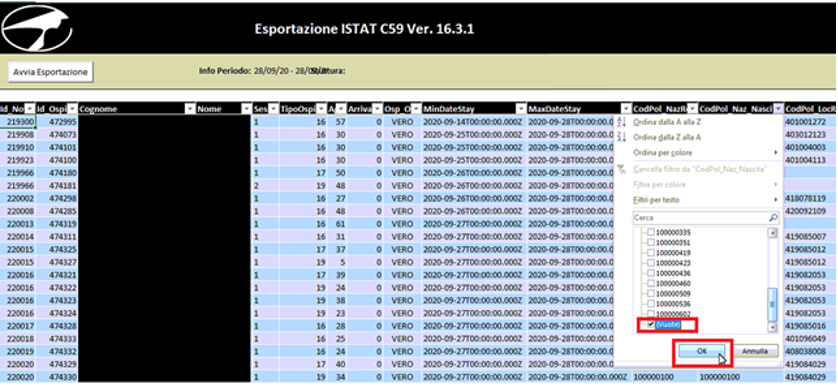Confirm the filter with OK
The width and height of the screenshot is (838, 386).
click(x=702, y=351)
